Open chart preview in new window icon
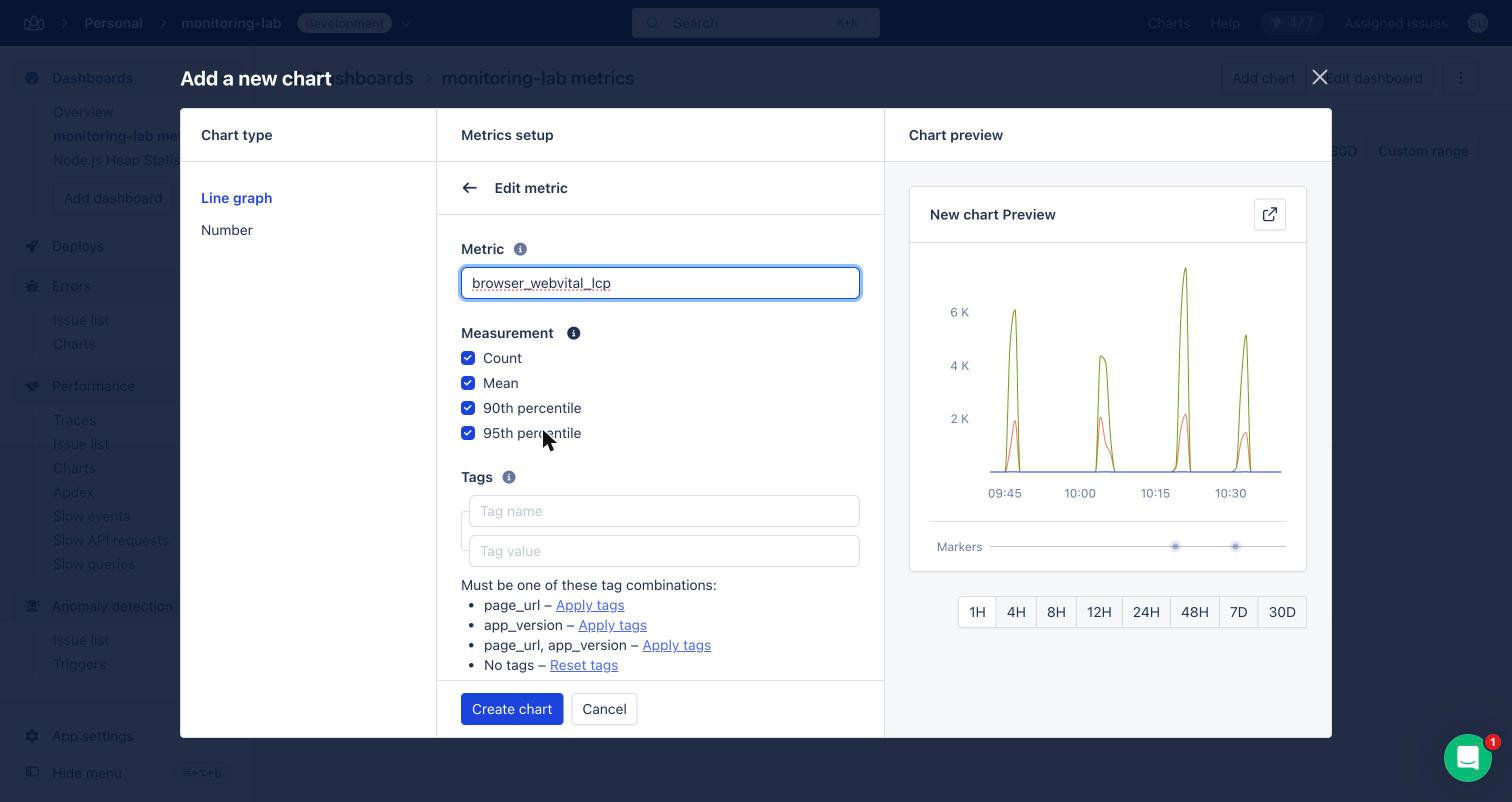 coord(1270,215)
